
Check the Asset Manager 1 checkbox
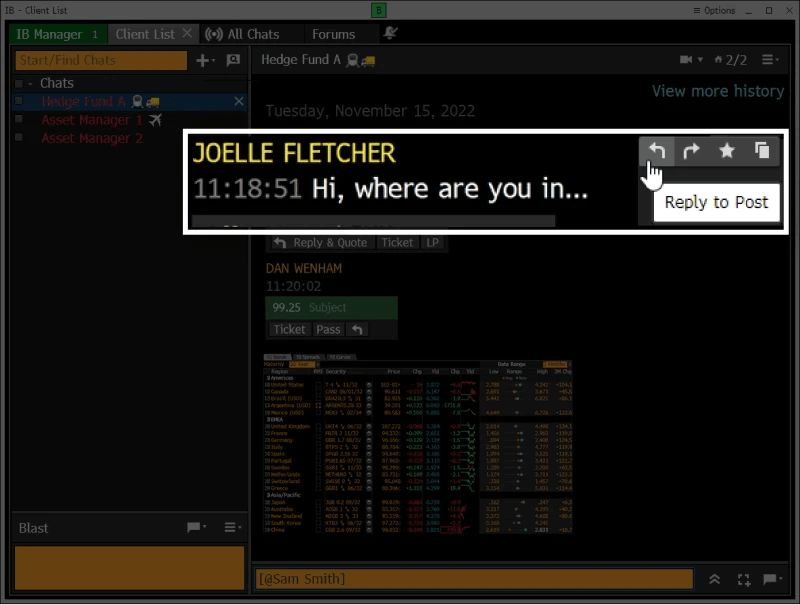[17, 120]
